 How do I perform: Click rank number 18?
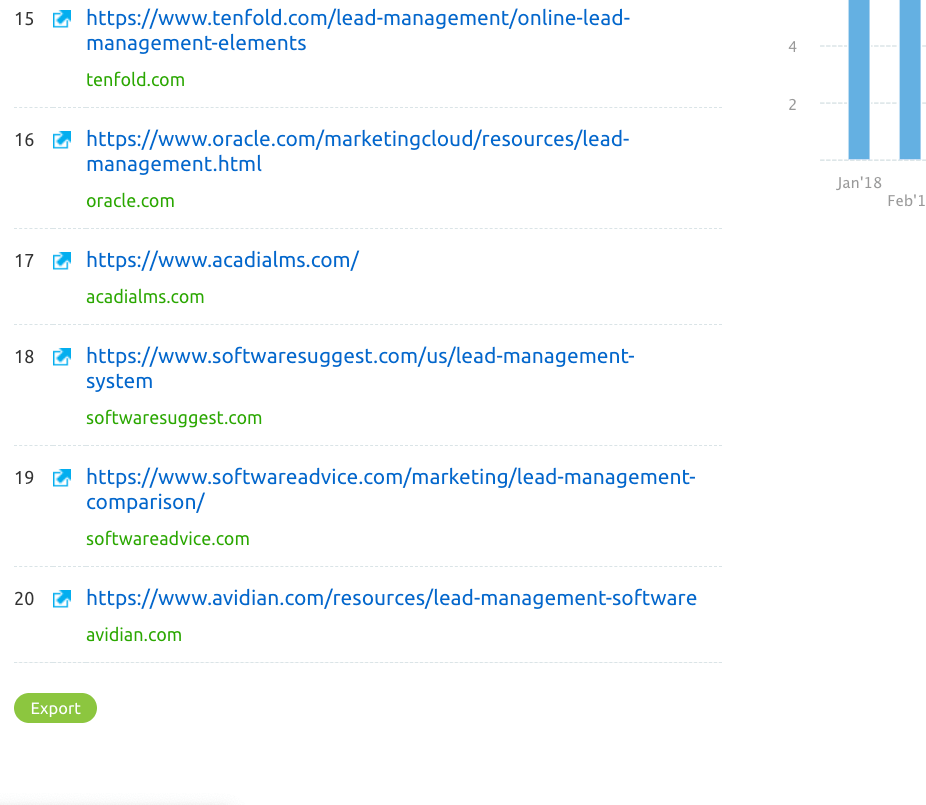point(24,357)
